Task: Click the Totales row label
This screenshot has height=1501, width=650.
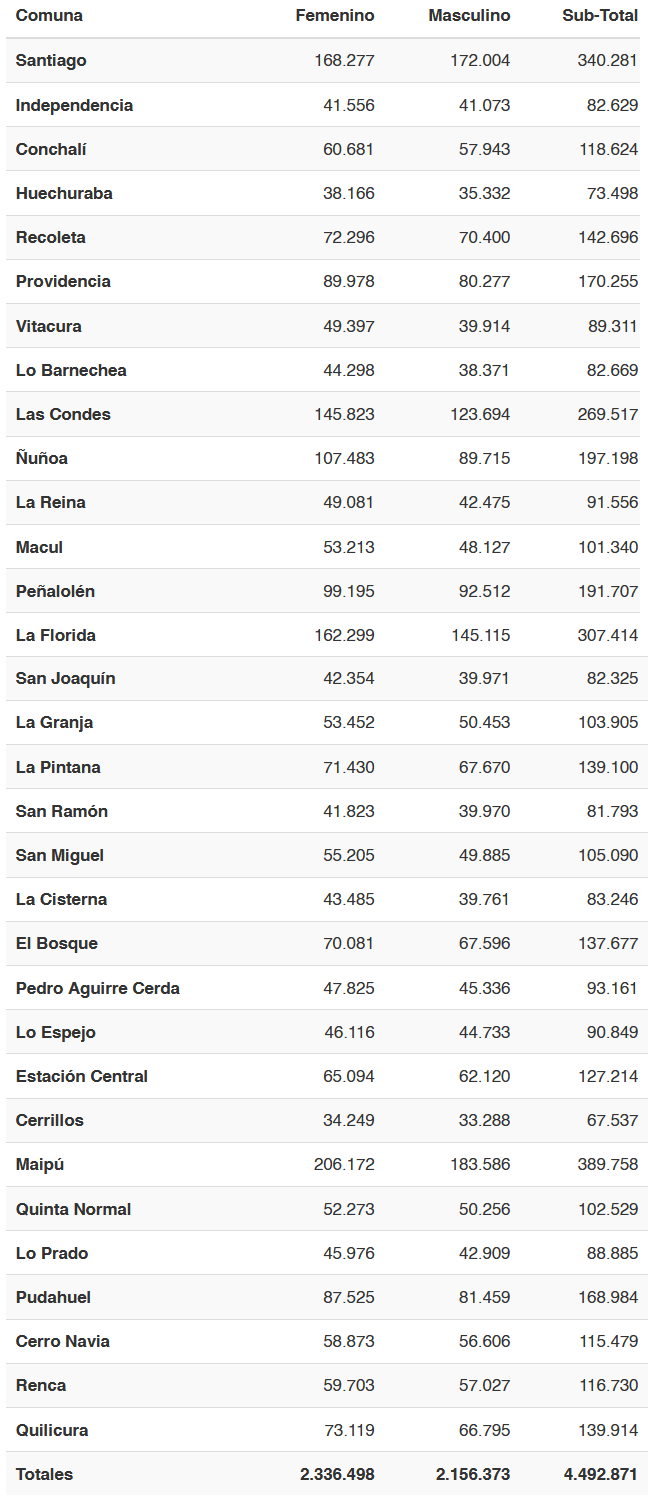Action: [44, 1474]
